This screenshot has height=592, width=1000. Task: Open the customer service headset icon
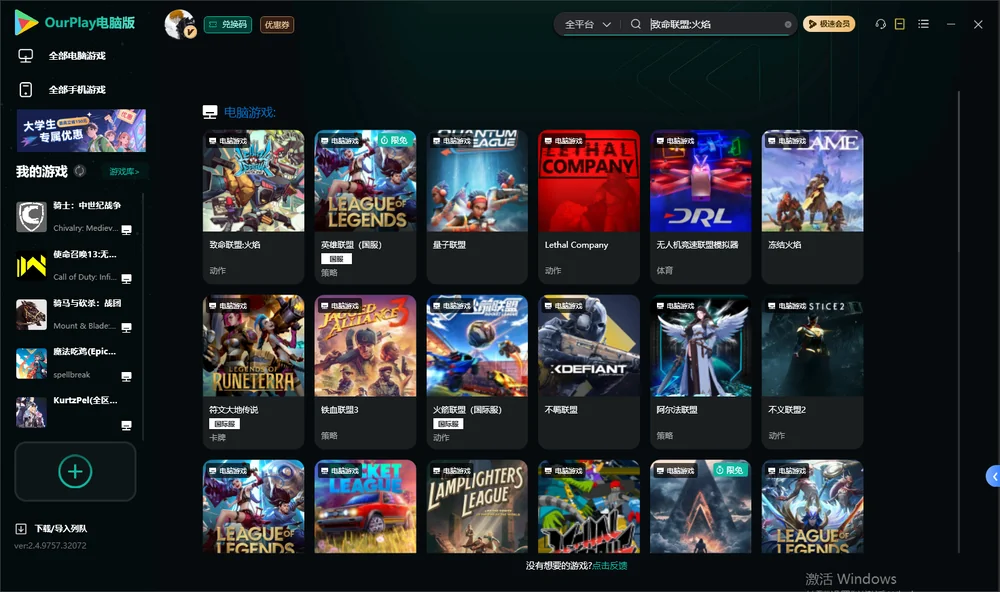point(880,24)
